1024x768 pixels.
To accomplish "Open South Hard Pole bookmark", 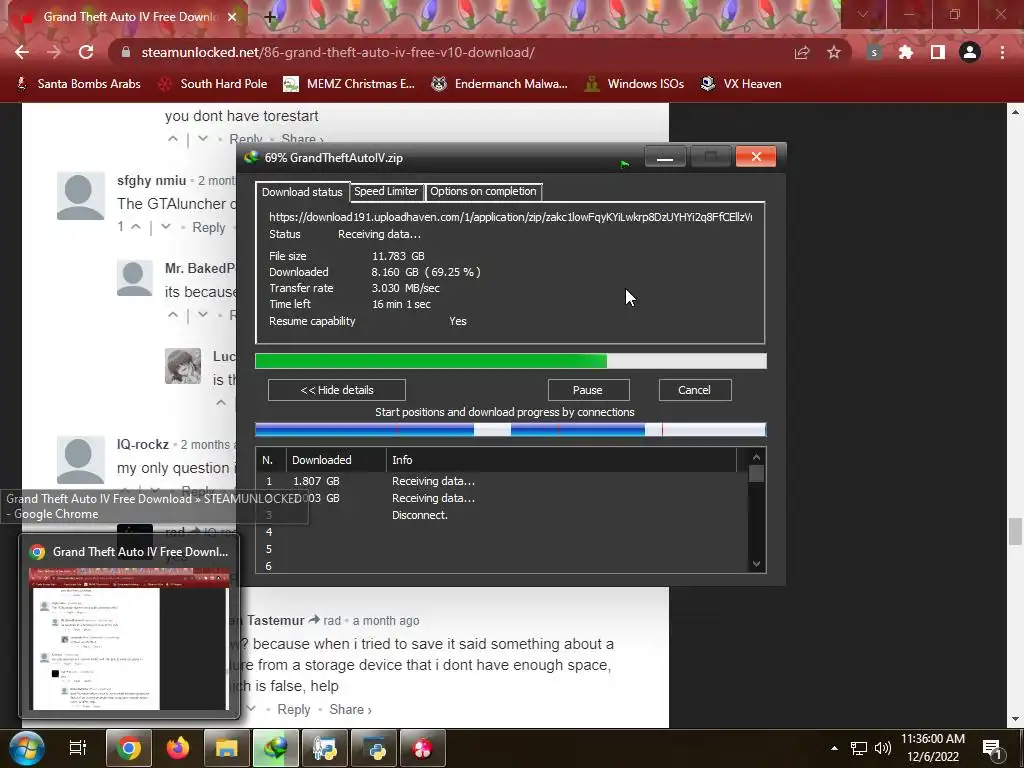I will (x=213, y=84).
